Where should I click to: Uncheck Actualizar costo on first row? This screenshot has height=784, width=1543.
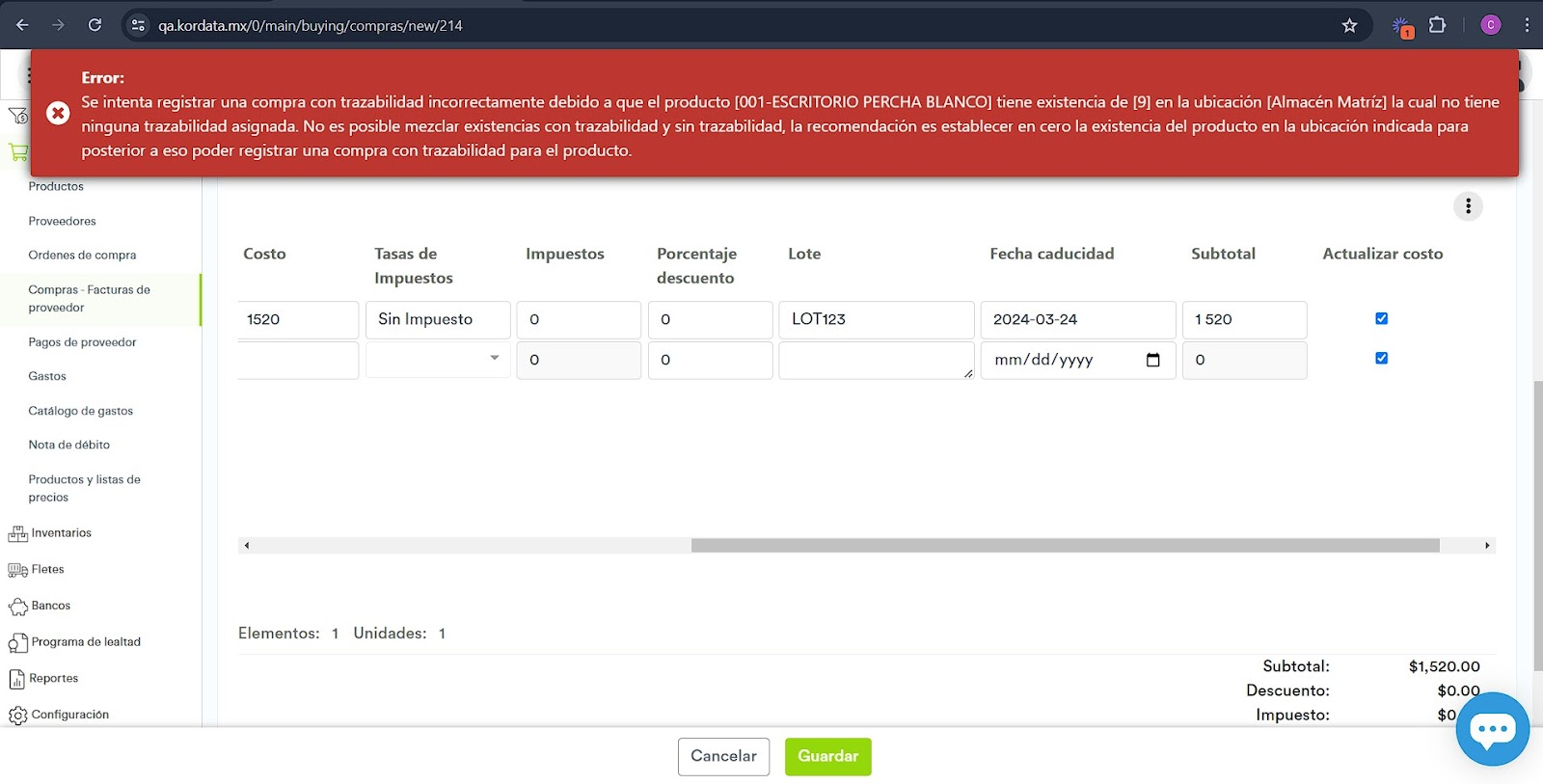point(1381,318)
